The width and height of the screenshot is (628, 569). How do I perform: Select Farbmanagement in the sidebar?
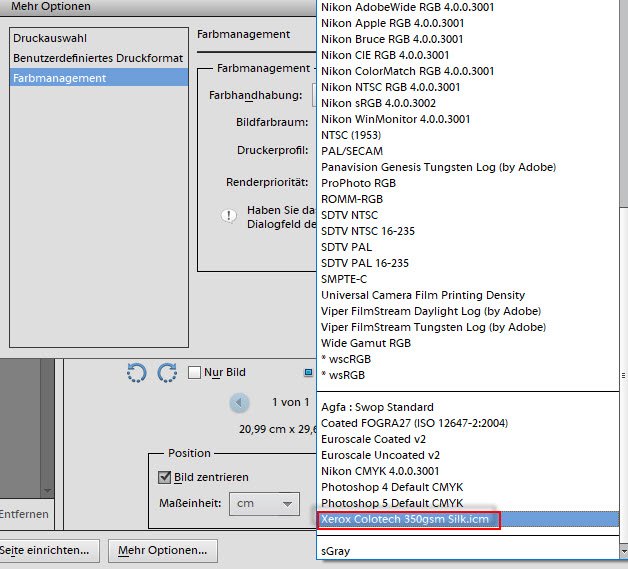pyautogui.click(x=60, y=77)
